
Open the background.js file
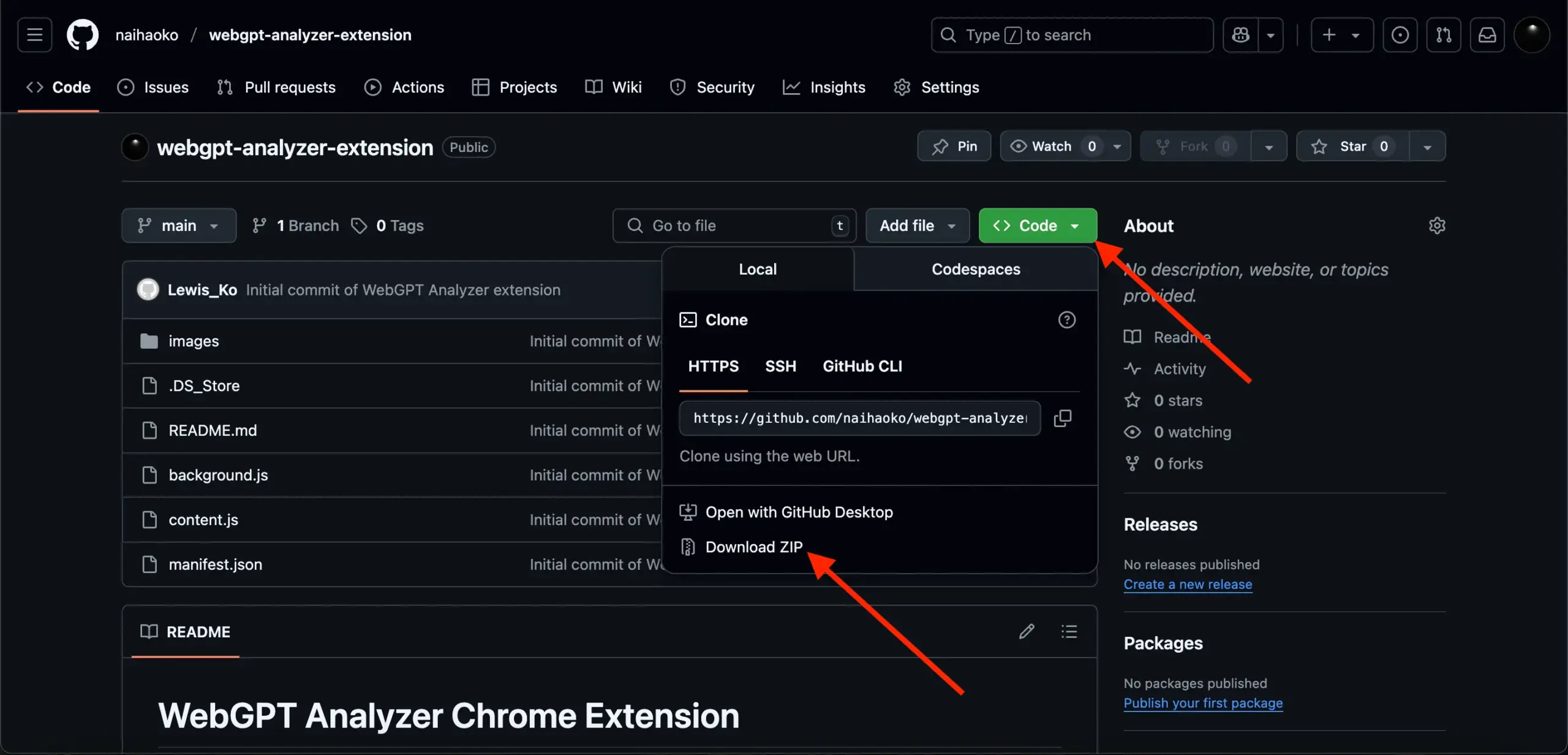click(x=218, y=475)
